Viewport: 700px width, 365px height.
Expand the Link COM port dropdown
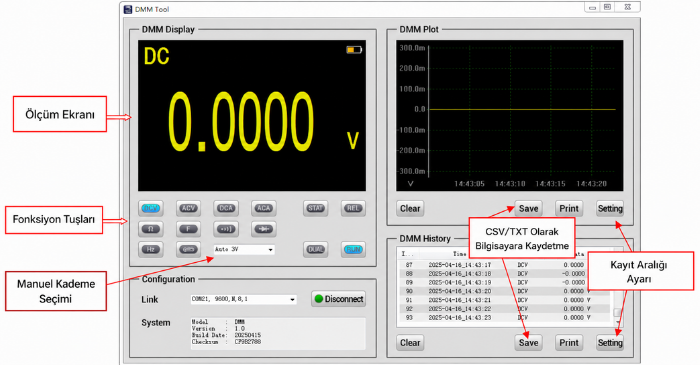[243, 299]
